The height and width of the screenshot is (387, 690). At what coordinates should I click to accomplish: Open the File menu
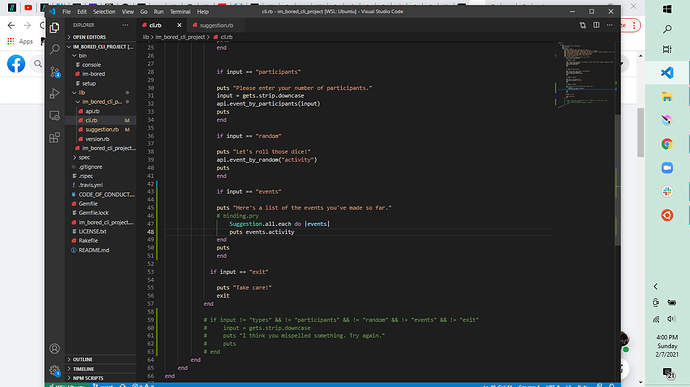coord(66,11)
